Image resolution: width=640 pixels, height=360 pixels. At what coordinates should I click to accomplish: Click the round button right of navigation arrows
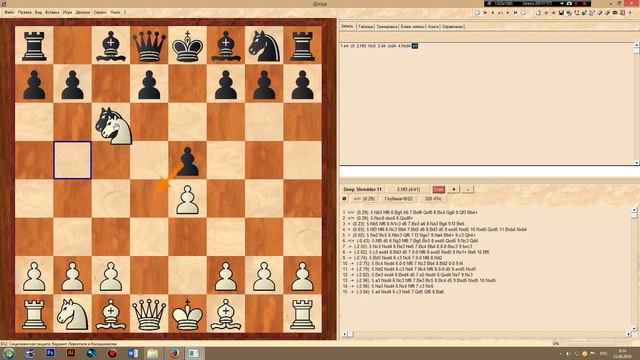coord(523,13)
